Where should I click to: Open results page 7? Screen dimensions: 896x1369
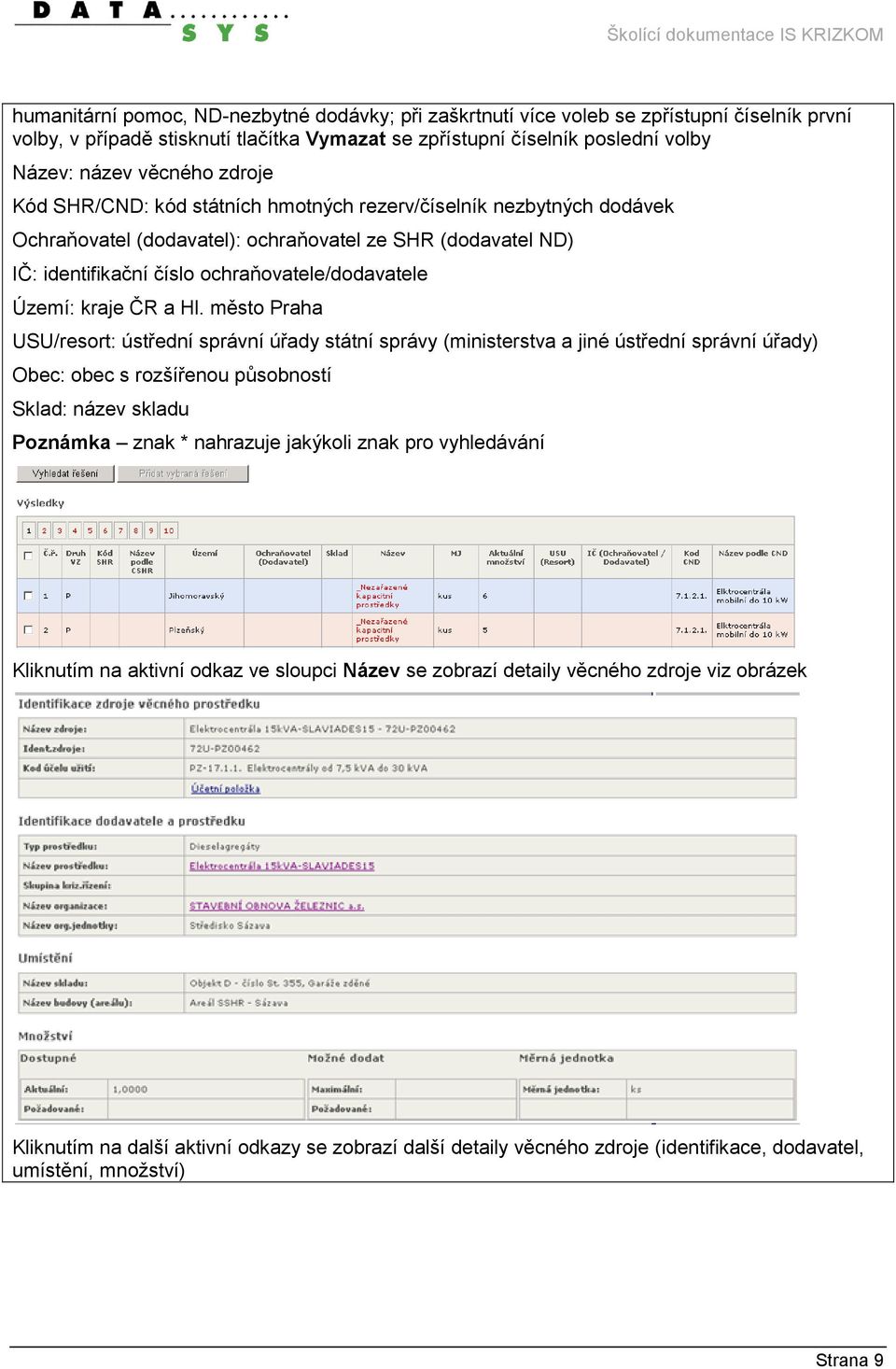[120, 530]
